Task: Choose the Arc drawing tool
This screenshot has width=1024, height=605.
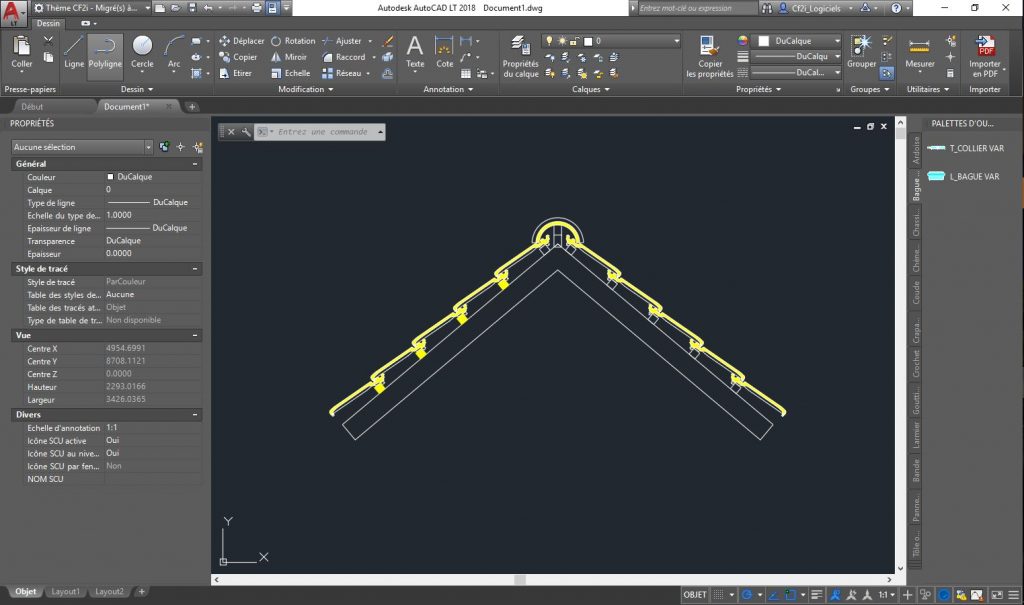Action: click(x=174, y=52)
